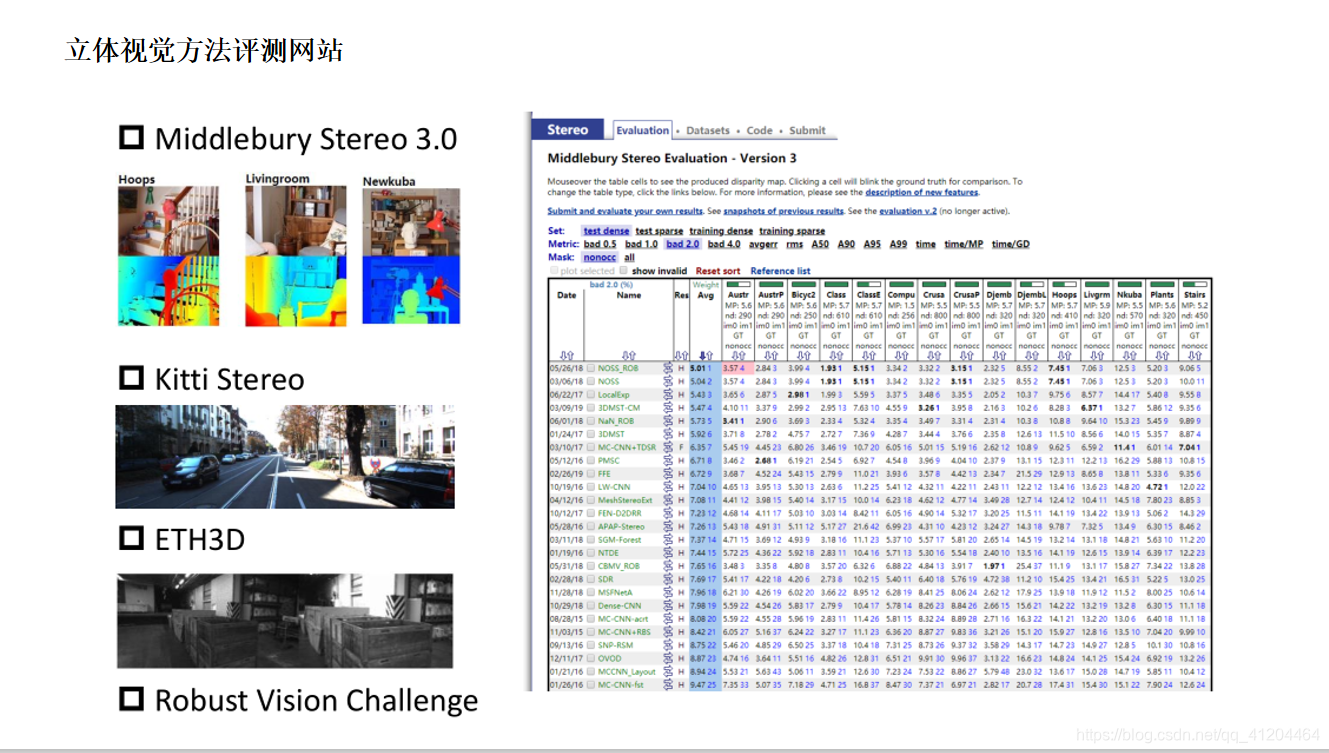Tick the LW-CNN row checkbox
The image size is (1329, 753).
coord(591,486)
